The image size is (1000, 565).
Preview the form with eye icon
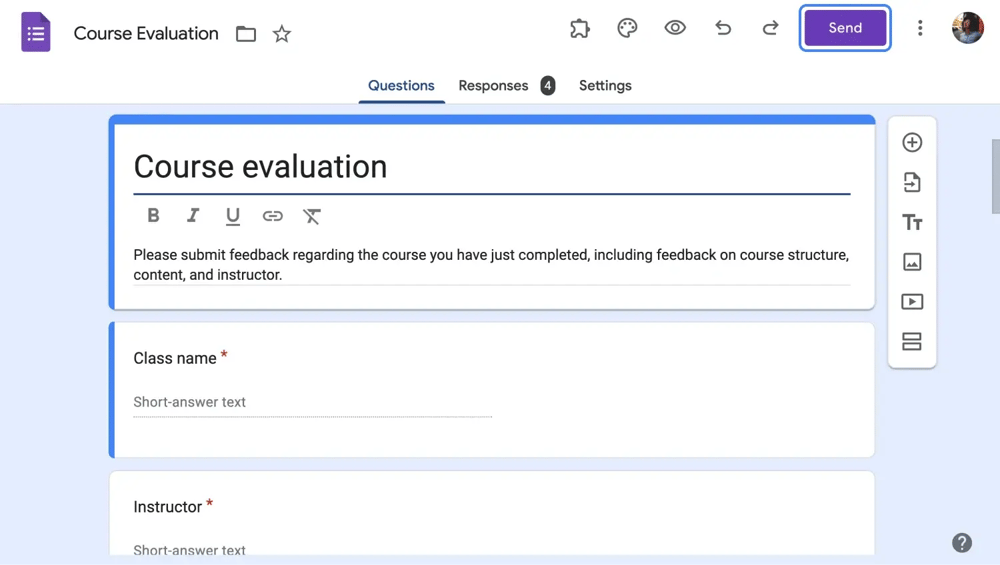pyautogui.click(x=675, y=28)
